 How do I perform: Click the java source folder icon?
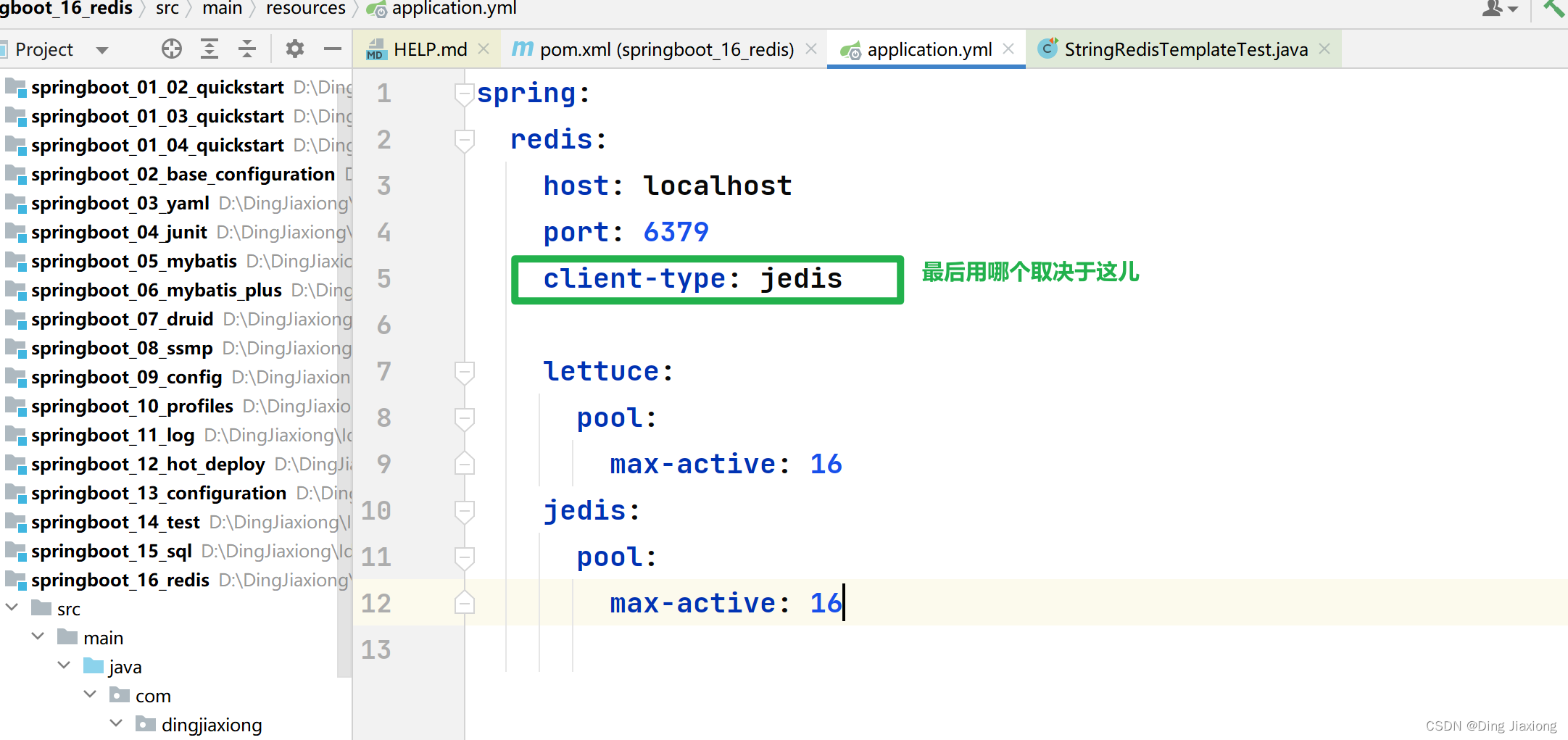tap(94, 665)
